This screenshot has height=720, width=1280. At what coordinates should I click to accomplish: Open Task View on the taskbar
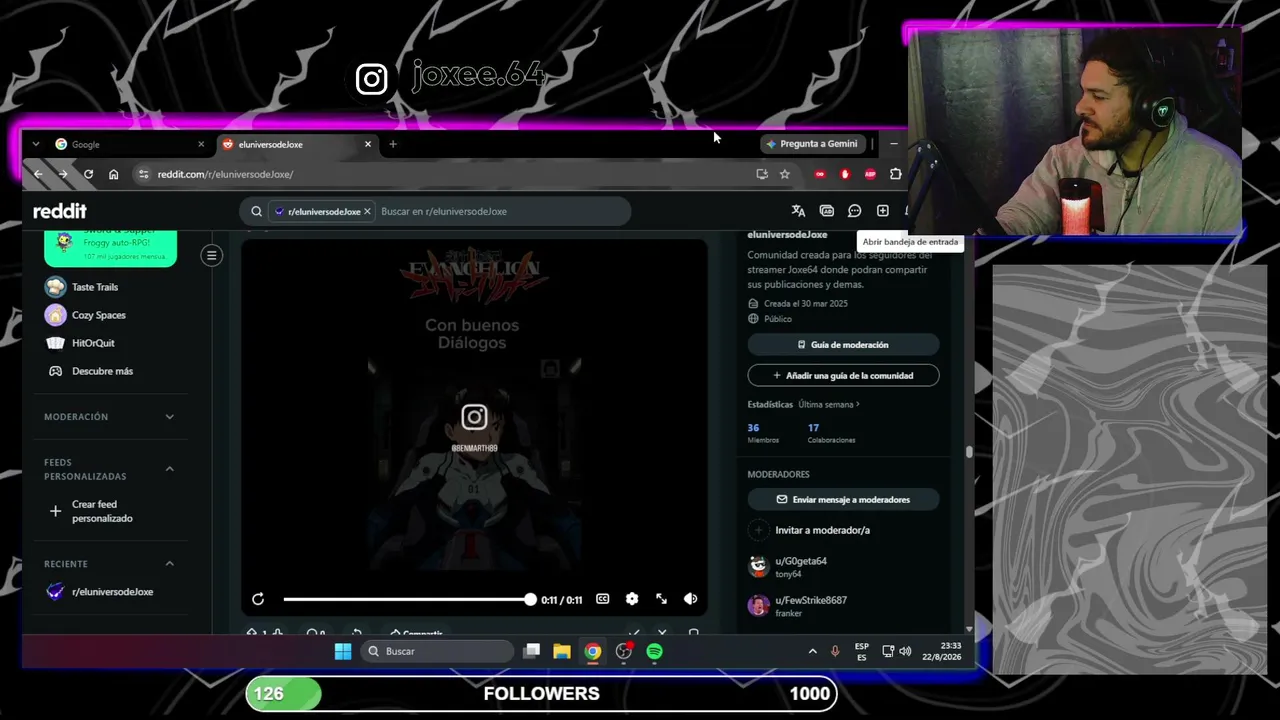532,651
